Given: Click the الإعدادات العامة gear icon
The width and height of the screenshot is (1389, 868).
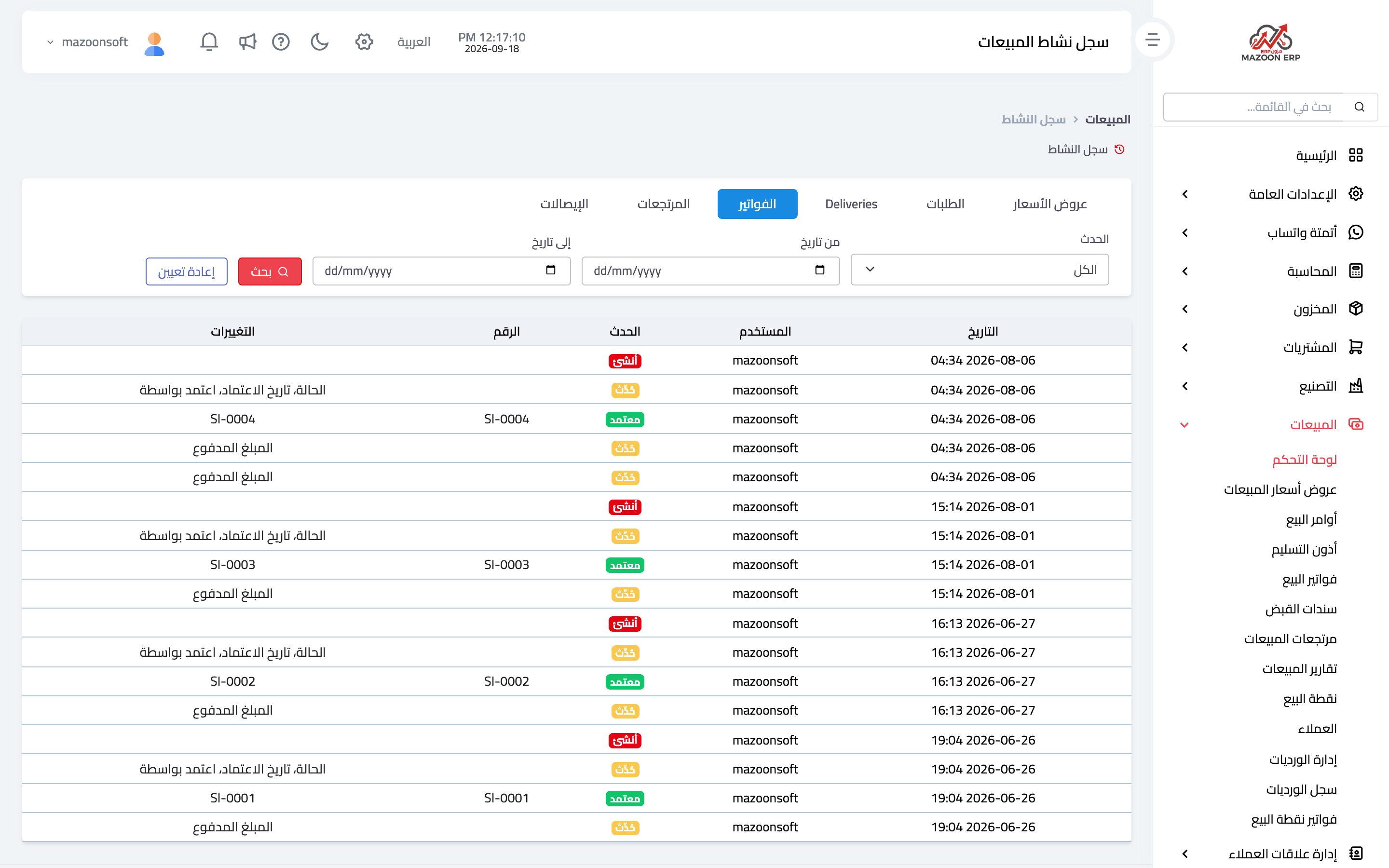Looking at the screenshot, I should tap(1356, 193).
